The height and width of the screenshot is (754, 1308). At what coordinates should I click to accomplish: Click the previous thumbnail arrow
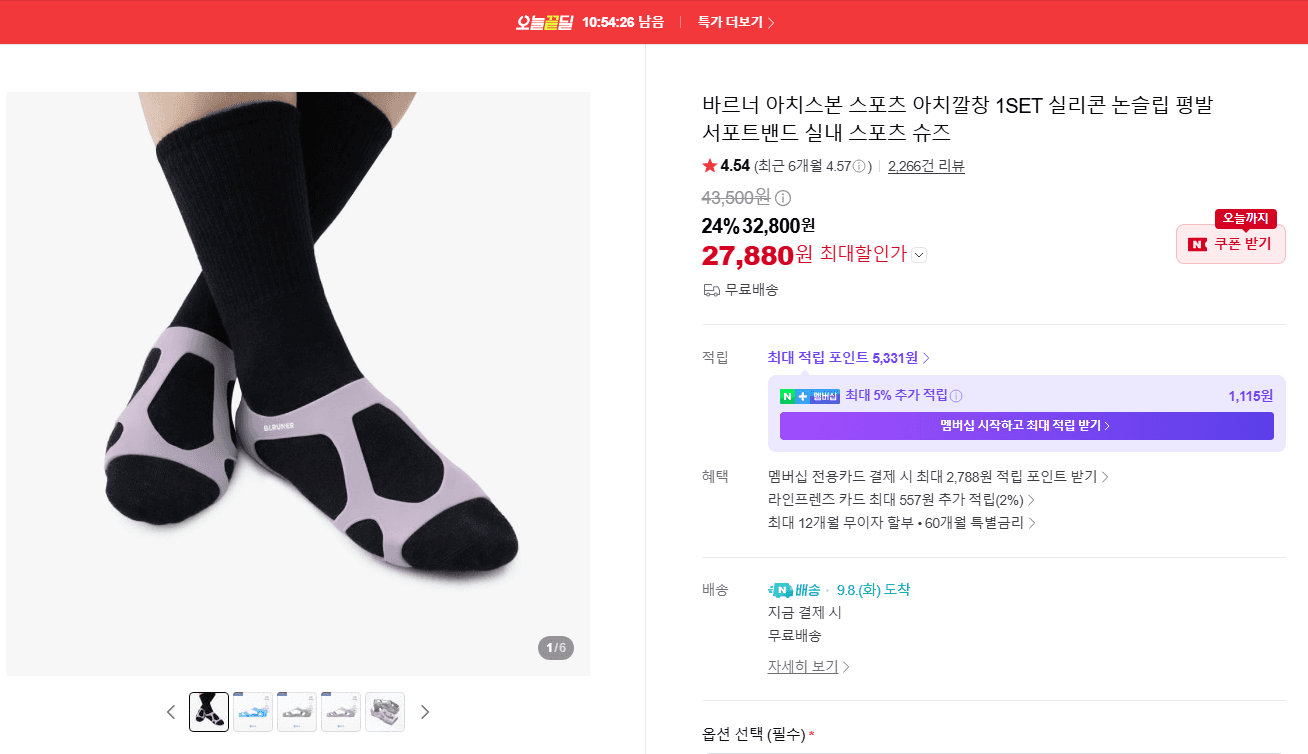click(x=171, y=712)
